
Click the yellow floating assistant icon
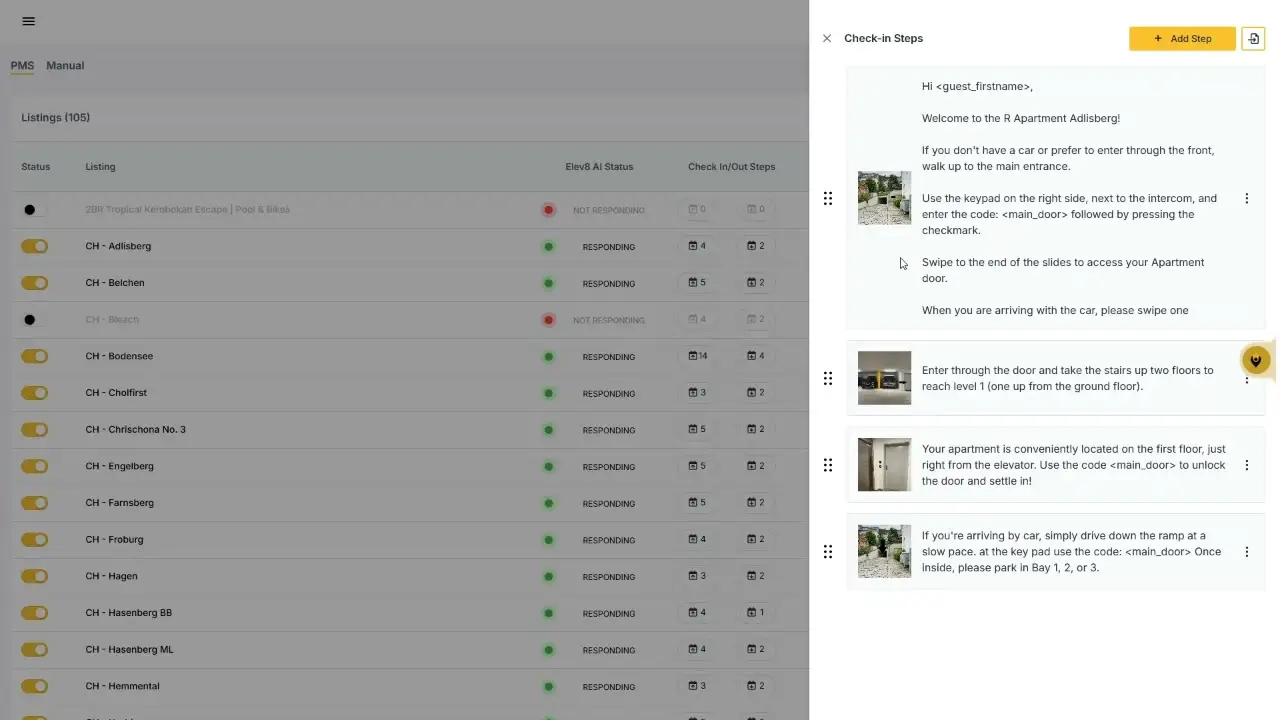tap(1256, 360)
